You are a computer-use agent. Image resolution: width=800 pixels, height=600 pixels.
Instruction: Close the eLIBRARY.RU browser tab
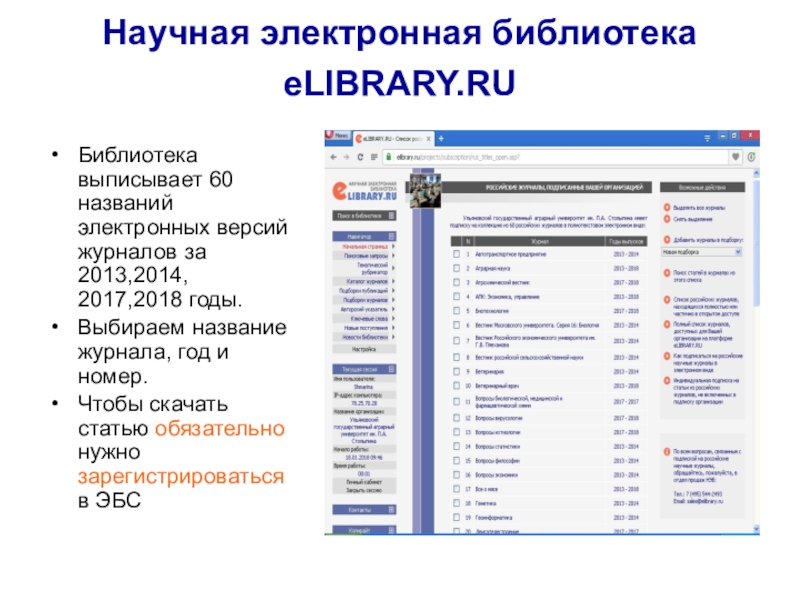point(429,139)
